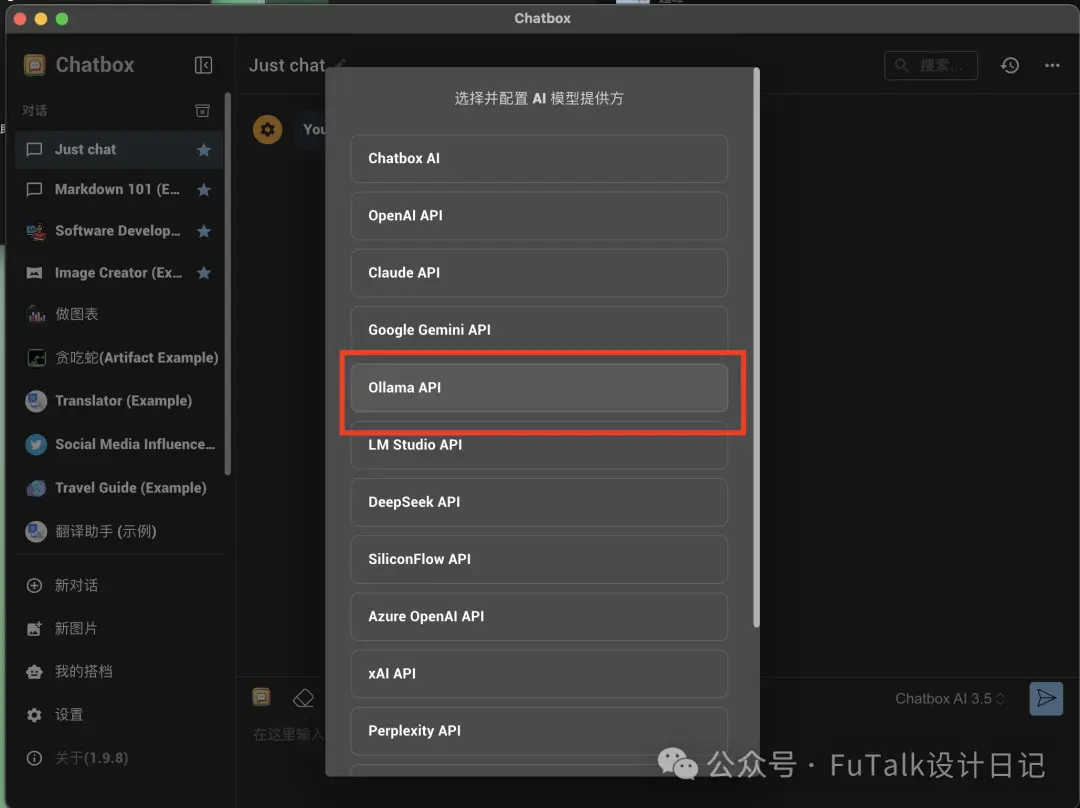Choose Azure OpenAI API provider
1080x808 pixels.
[539, 617]
